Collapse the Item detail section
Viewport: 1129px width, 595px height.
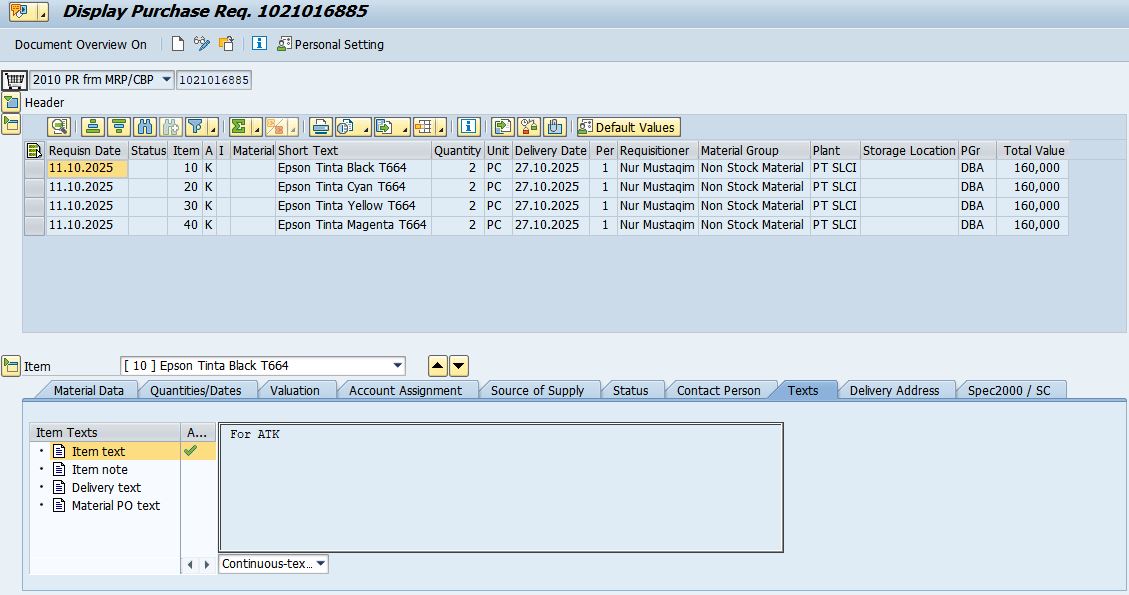(x=11, y=366)
